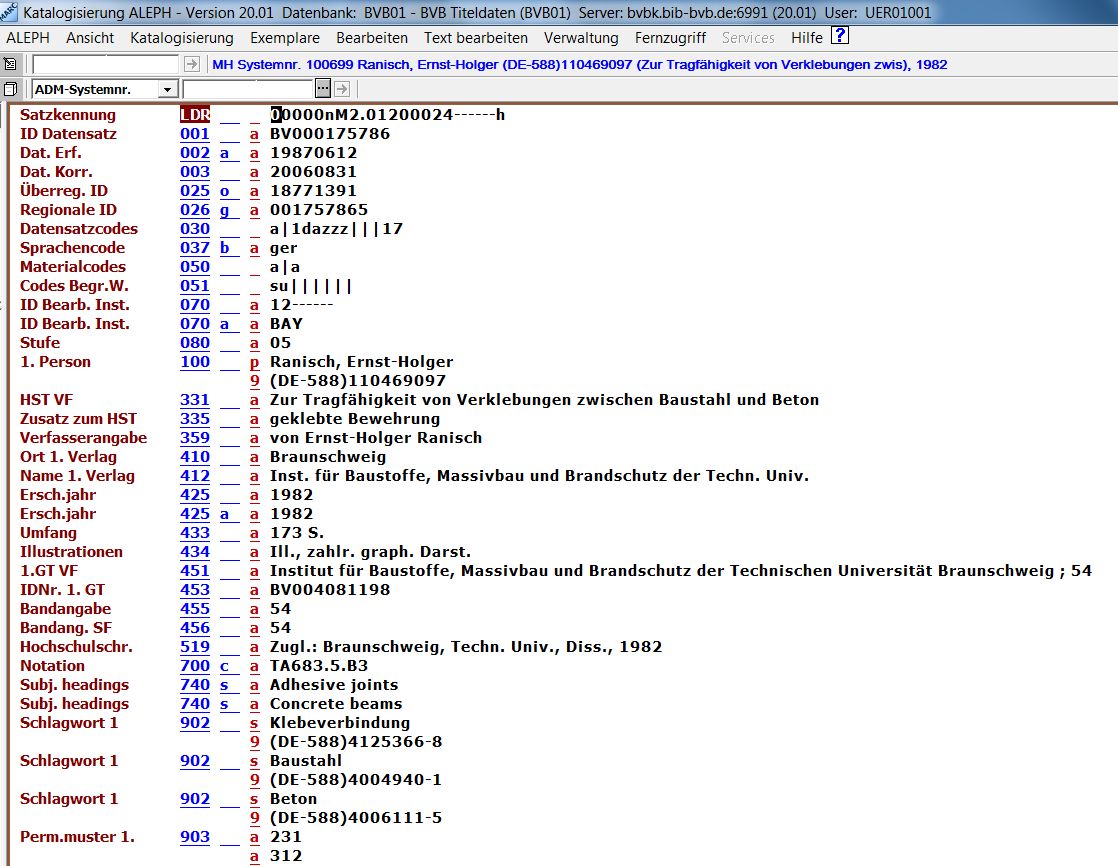Select the highlighted LDR field tag
1118x866 pixels.
(x=195, y=115)
